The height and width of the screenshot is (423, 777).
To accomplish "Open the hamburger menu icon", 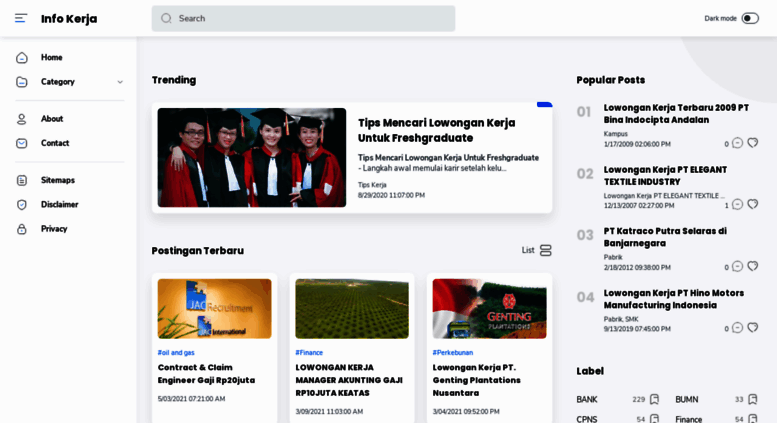I will 21,18.
